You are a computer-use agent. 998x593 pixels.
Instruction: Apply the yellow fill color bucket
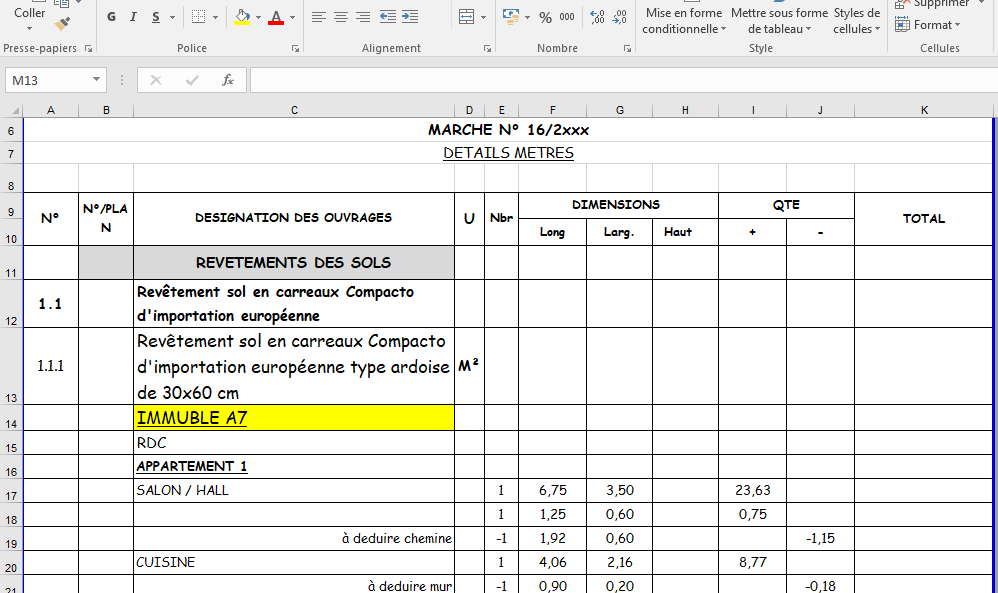(x=241, y=17)
